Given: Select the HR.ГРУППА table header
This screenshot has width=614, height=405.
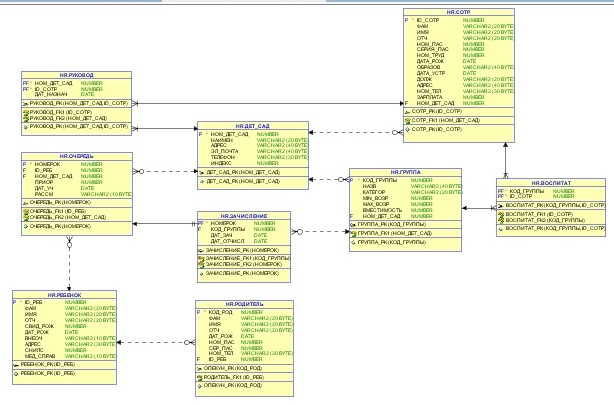Looking at the screenshot, I should [x=405, y=172].
